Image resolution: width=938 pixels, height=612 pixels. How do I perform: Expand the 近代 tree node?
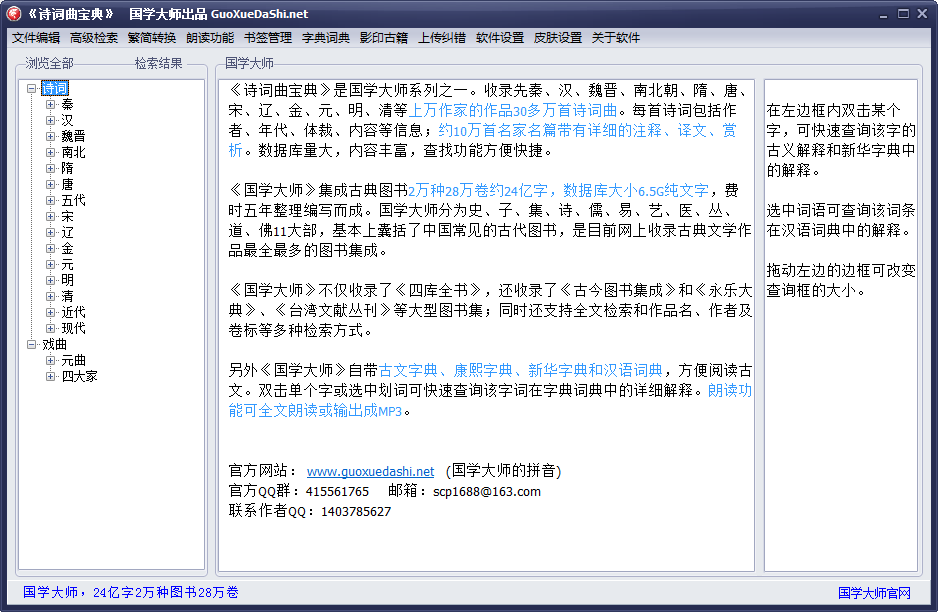click(51, 312)
